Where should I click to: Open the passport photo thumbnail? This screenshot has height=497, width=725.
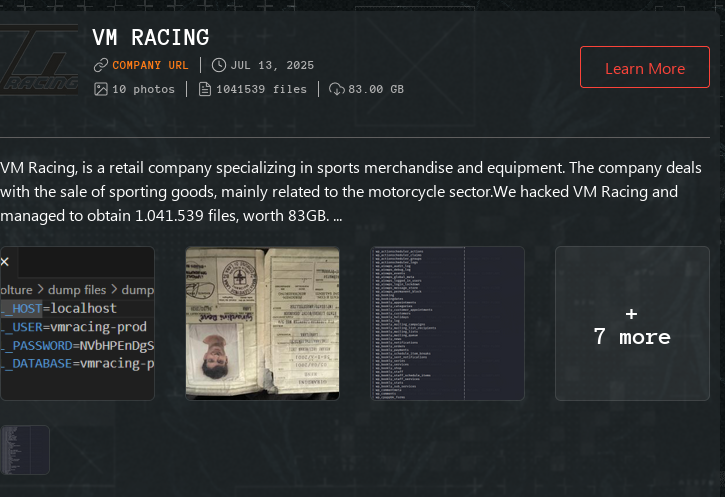point(262,323)
